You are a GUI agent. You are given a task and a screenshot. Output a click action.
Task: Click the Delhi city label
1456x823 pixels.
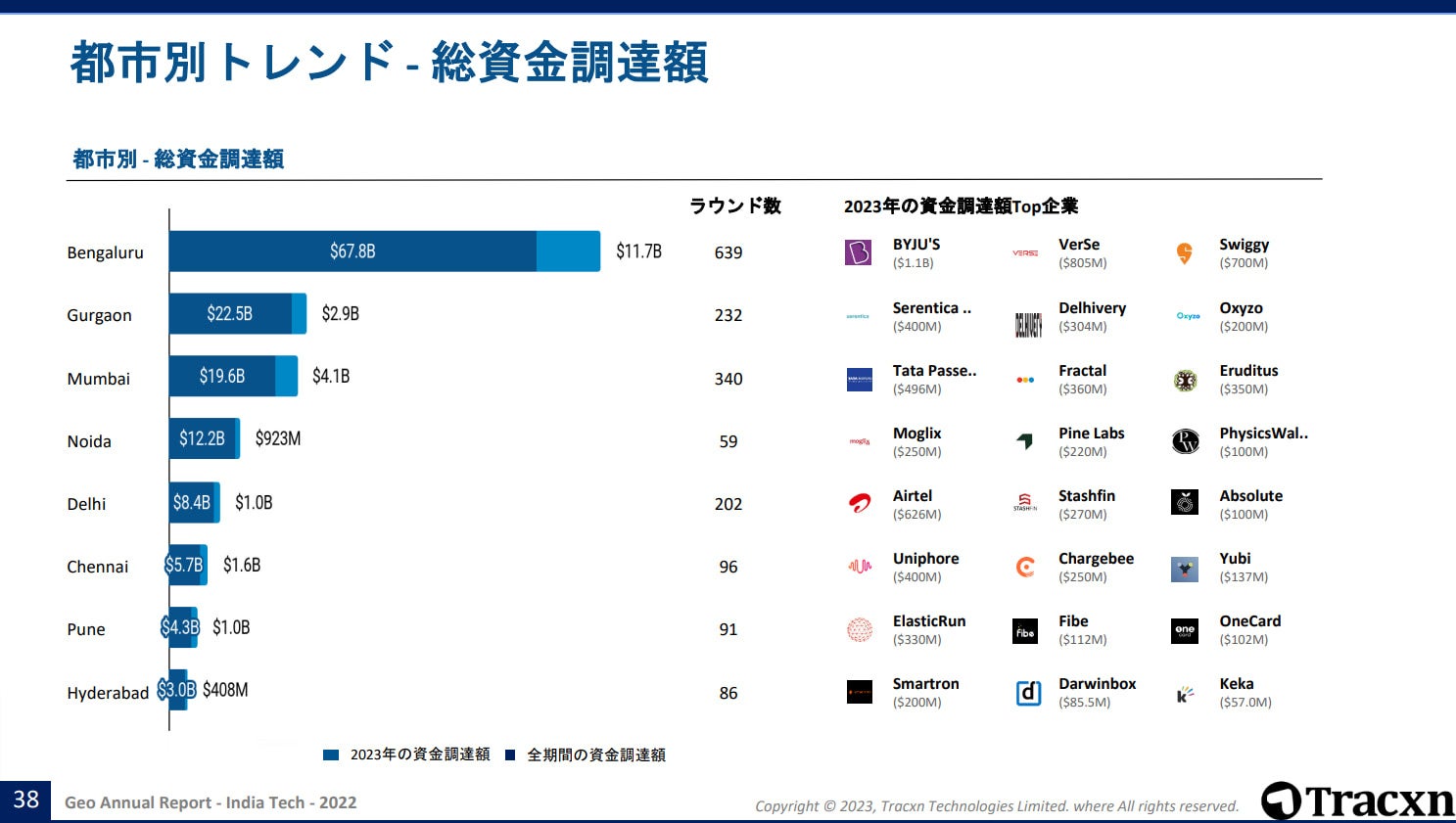86,504
